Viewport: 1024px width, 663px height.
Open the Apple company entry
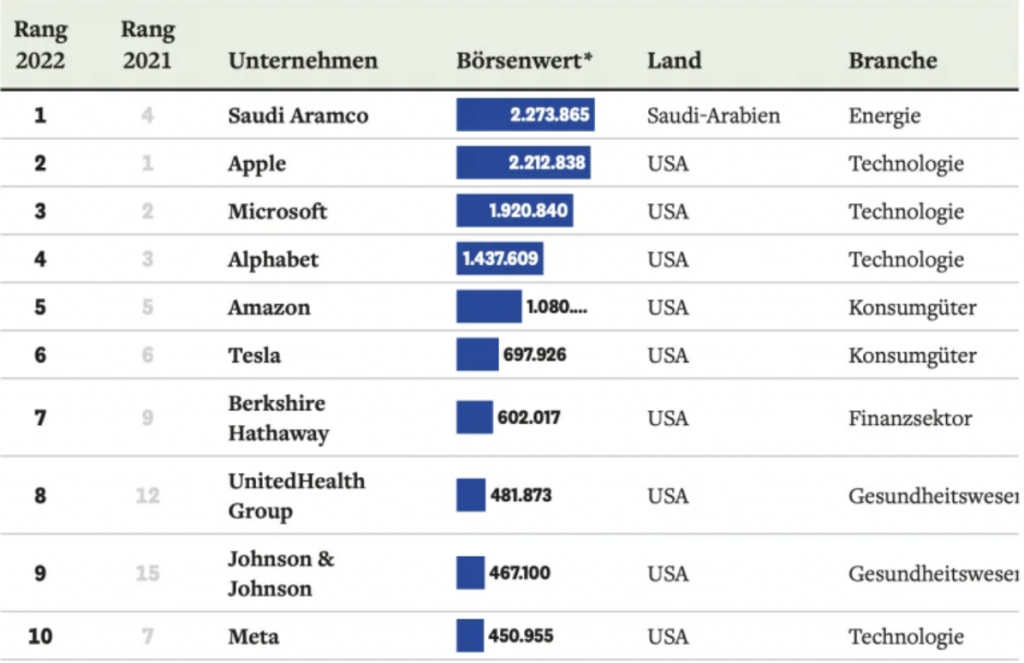[257, 163]
